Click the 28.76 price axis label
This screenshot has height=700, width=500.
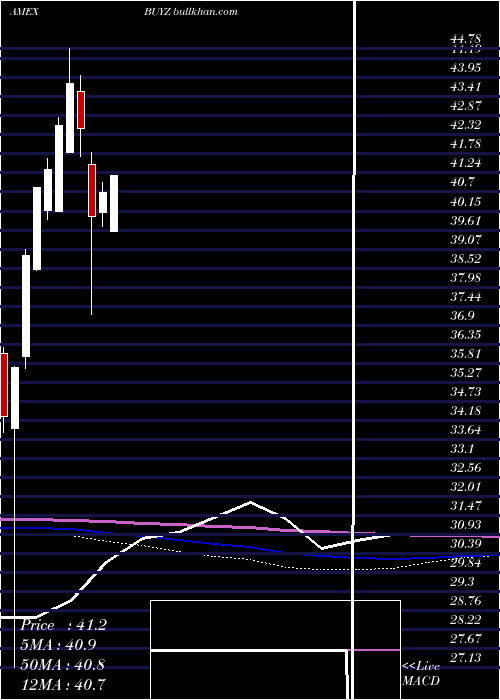click(x=465, y=601)
